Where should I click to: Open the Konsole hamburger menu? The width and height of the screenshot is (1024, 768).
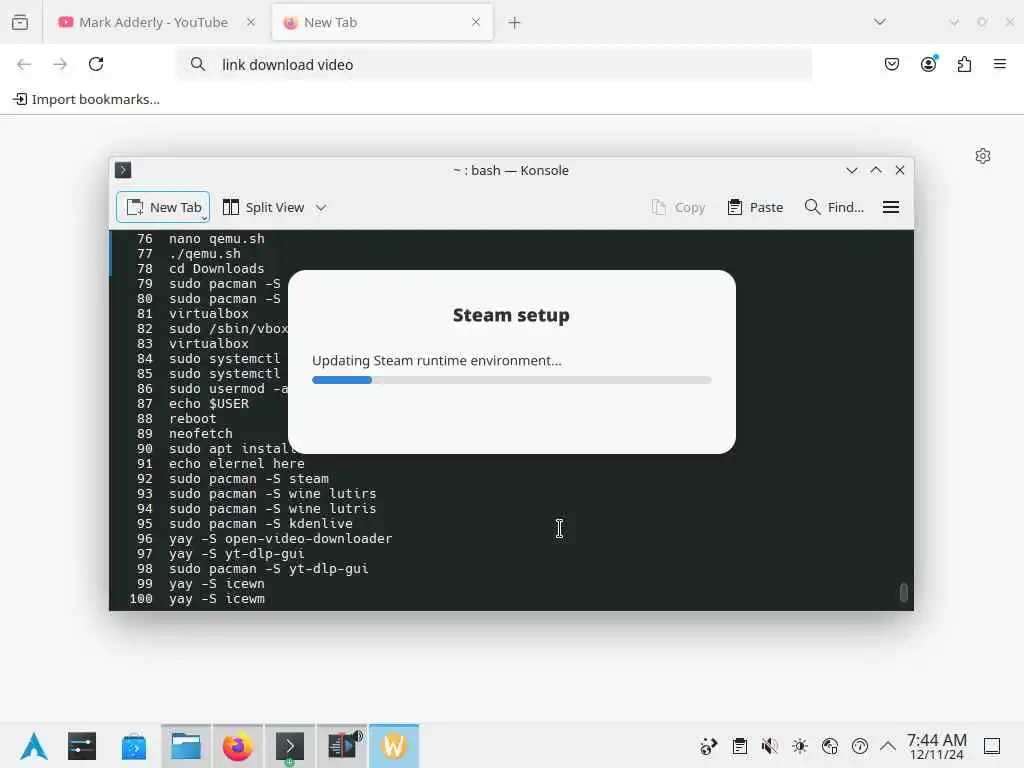(891, 207)
